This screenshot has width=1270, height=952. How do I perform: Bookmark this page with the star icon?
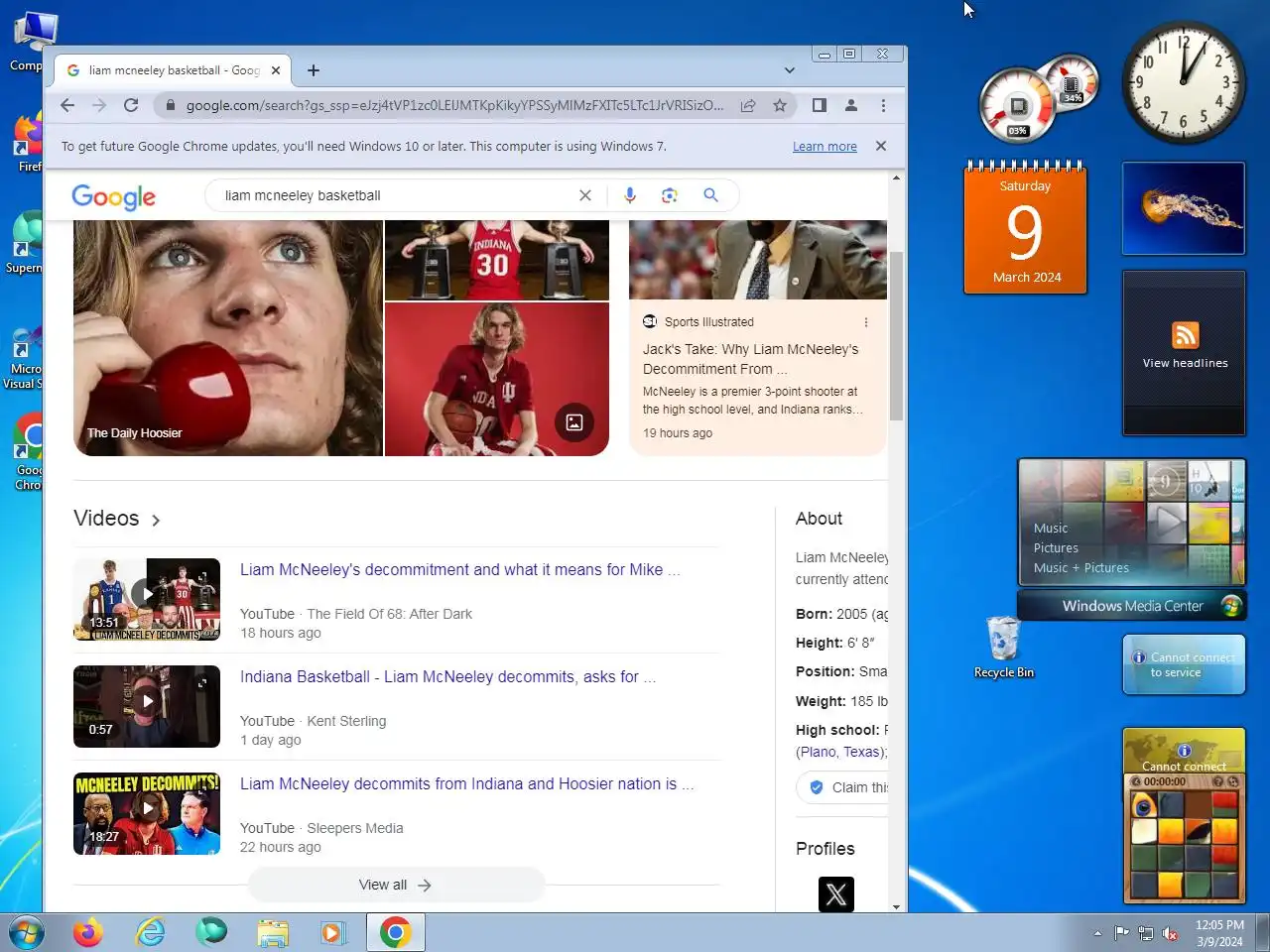780,105
